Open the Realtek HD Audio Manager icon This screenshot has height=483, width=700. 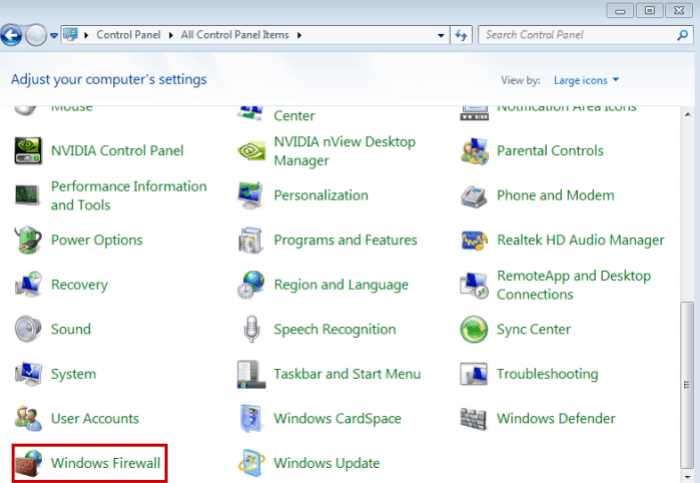(474, 240)
